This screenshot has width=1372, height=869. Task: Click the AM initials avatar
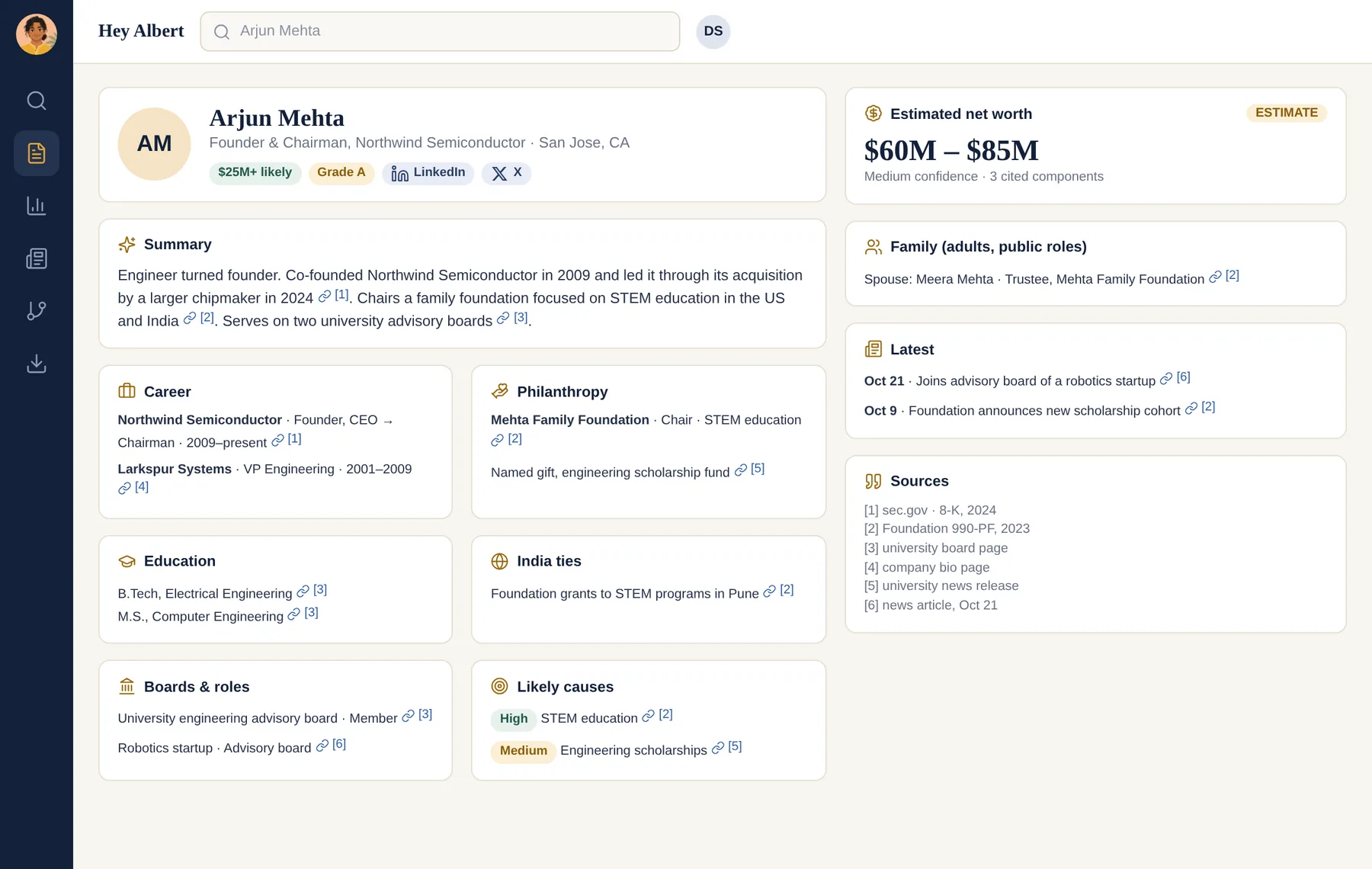(154, 144)
